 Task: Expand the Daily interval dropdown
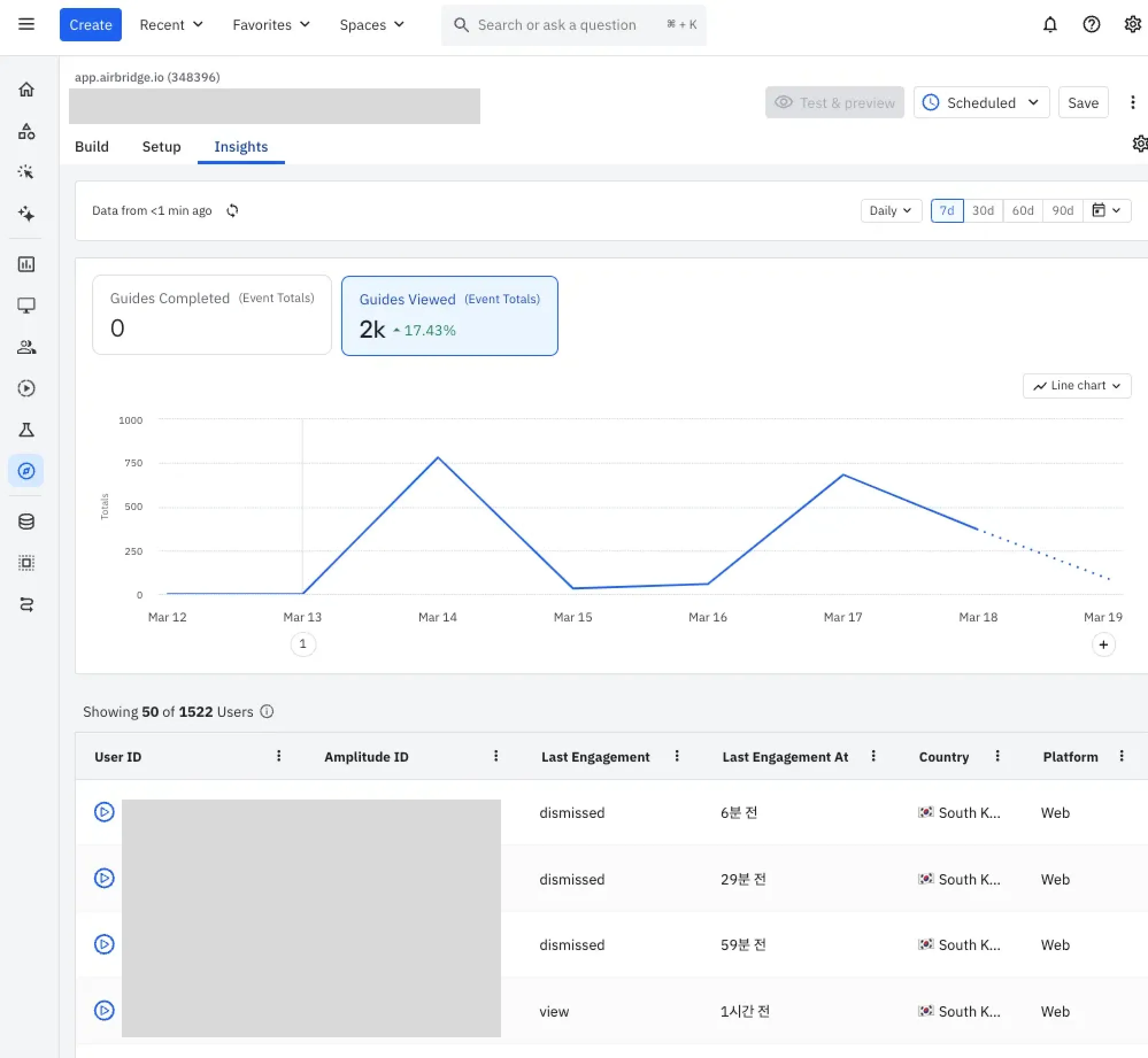891,211
